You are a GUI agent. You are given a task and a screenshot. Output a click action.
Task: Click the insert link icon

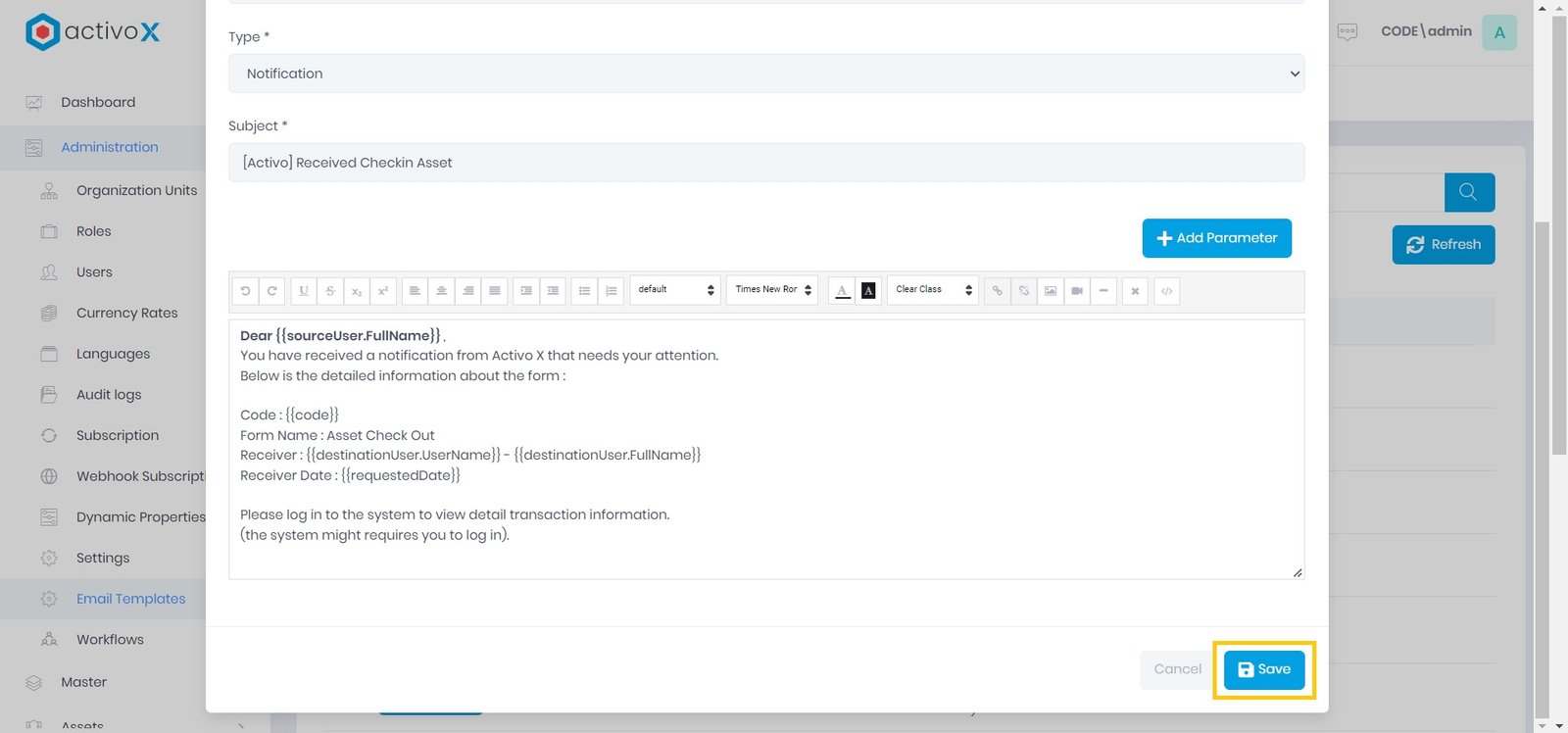point(997,291)
